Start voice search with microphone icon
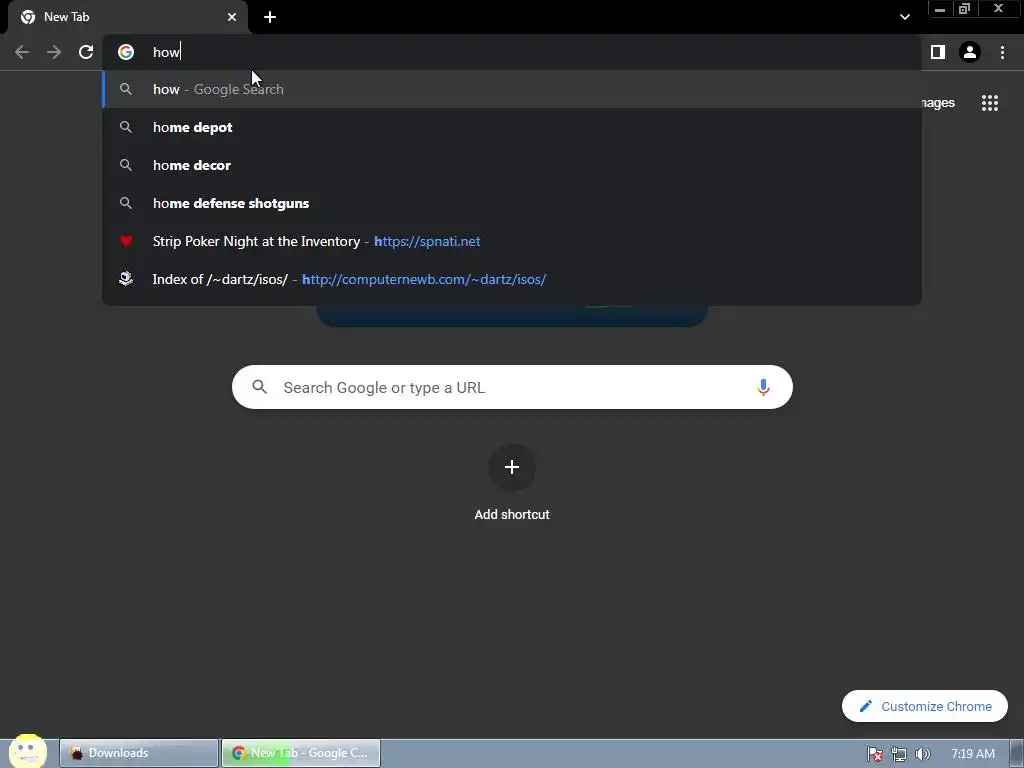The image size is (1024, 768). tap(763, 387)
